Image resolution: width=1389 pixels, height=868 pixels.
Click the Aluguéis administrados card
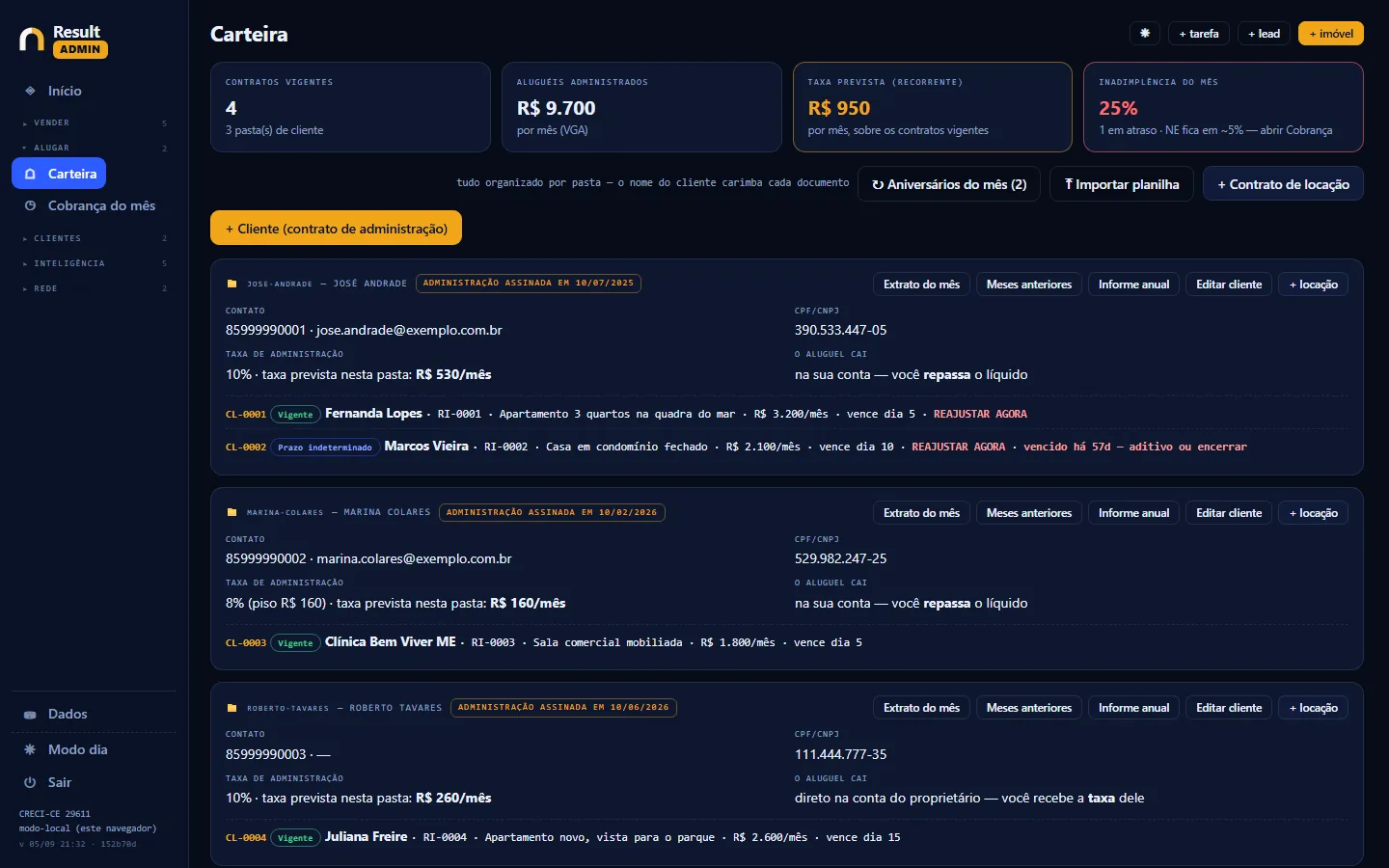point(641,107)
